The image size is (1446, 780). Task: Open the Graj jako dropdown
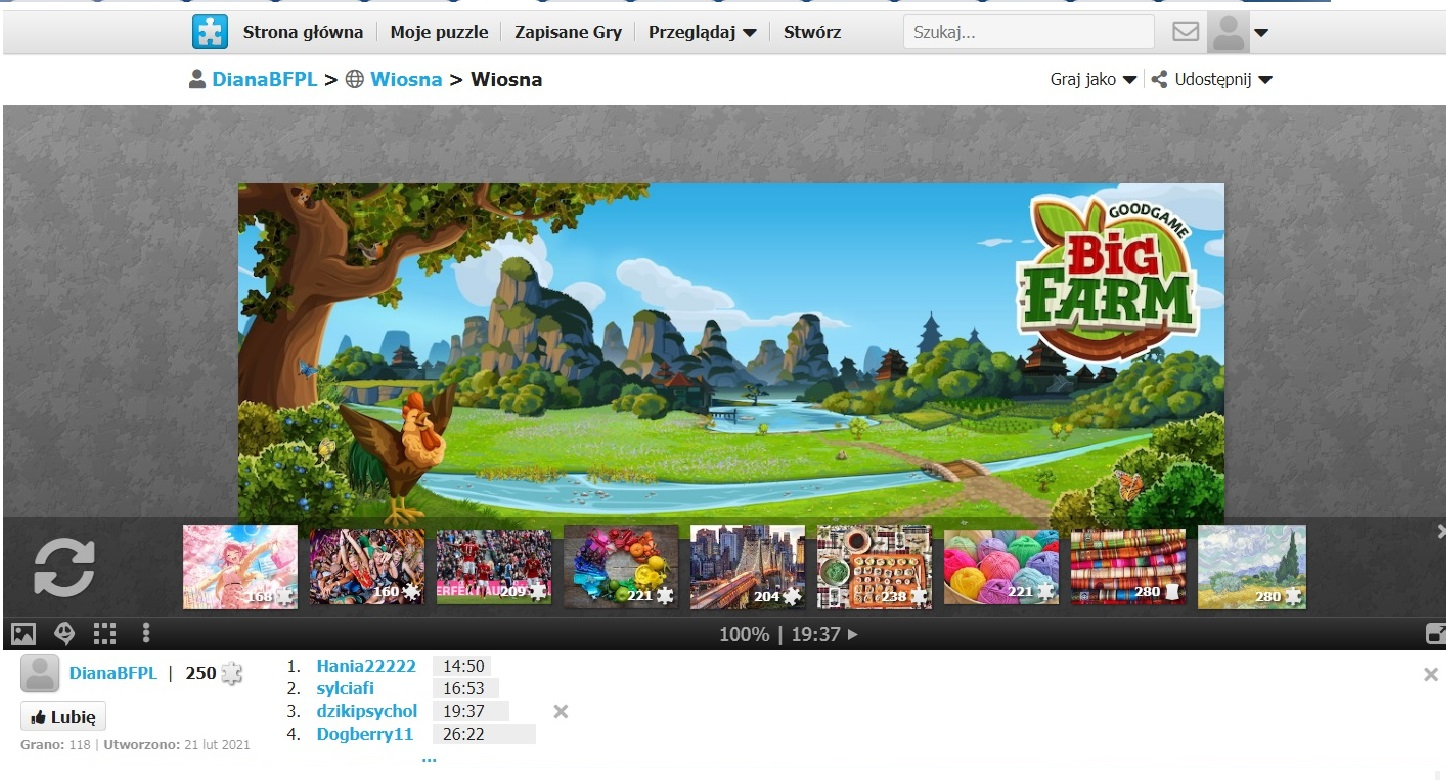coord(1094,79)
